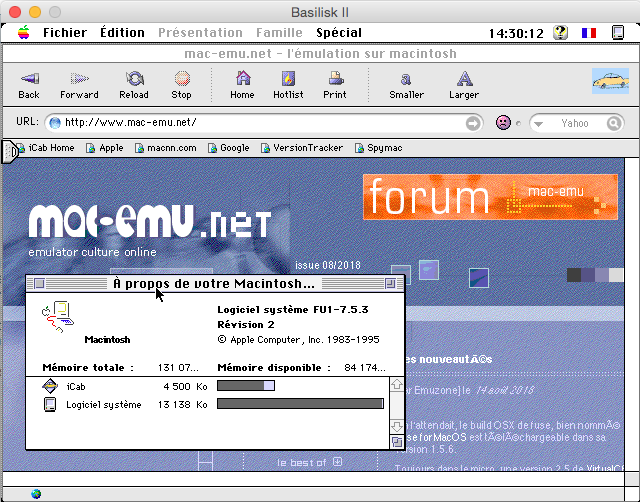The image size is (640, 502).
Task: Click the iCab taxi logo icon
Action: click(x=611, y=81)
